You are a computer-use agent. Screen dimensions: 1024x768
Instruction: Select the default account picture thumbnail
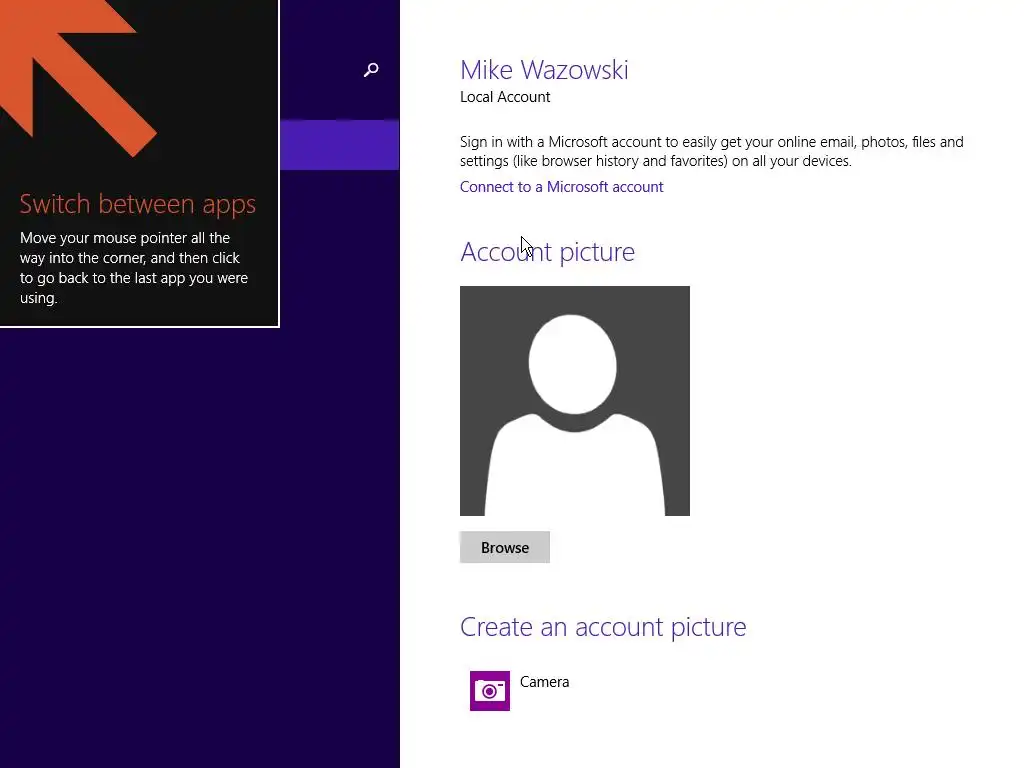point(575,401)
